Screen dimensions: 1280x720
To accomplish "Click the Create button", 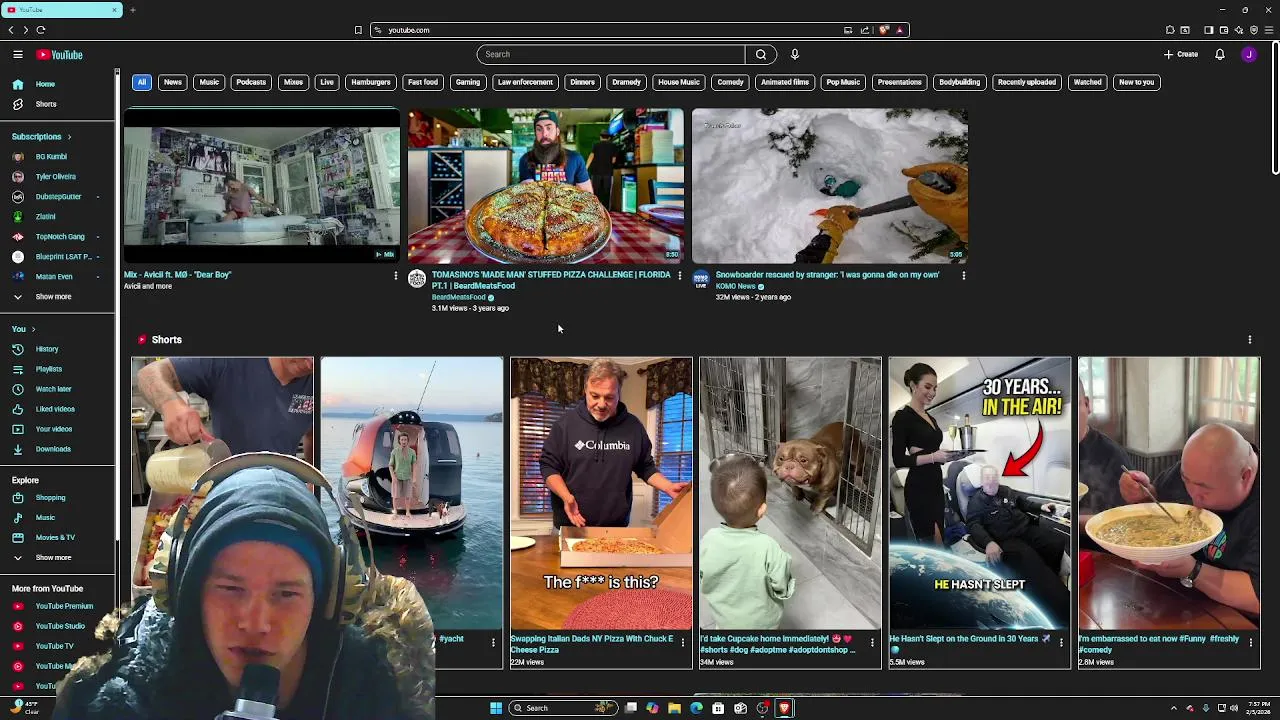I will coord(1181,54).
